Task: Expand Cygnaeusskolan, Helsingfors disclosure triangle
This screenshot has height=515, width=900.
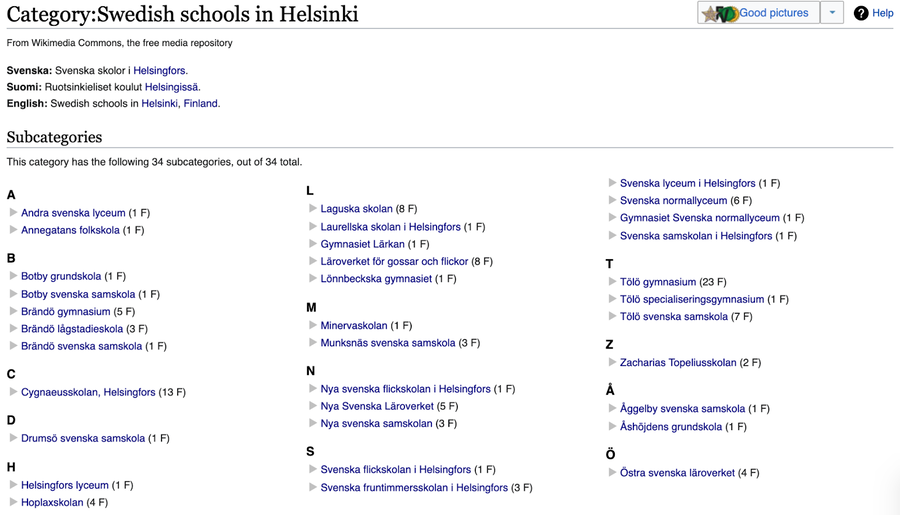Action: tap(13, 392)
